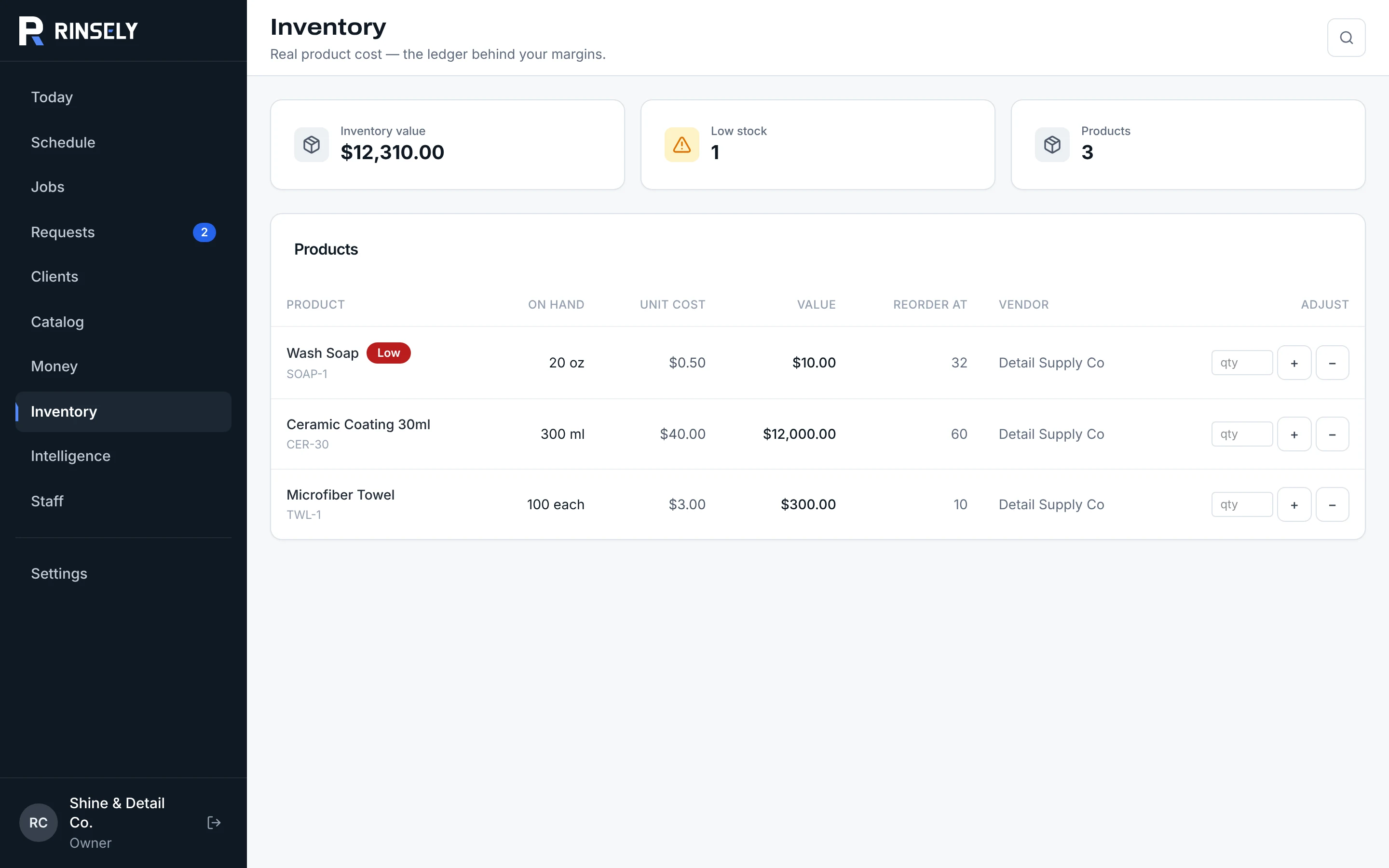
Task: Click the ON HAND column header
Action: tap(556, 305)
